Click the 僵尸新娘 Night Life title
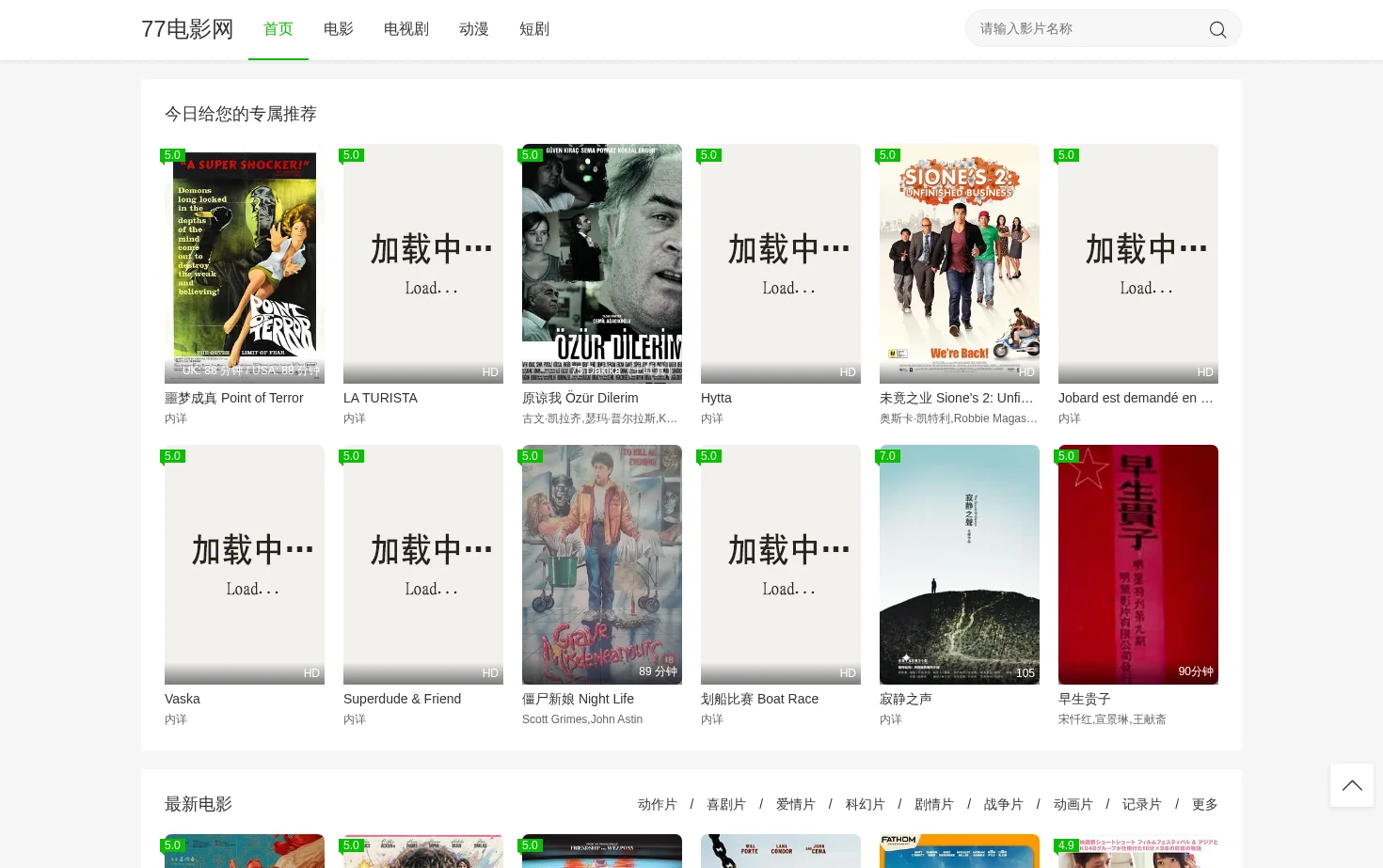 pyautogui.click(x=579, y=699)
